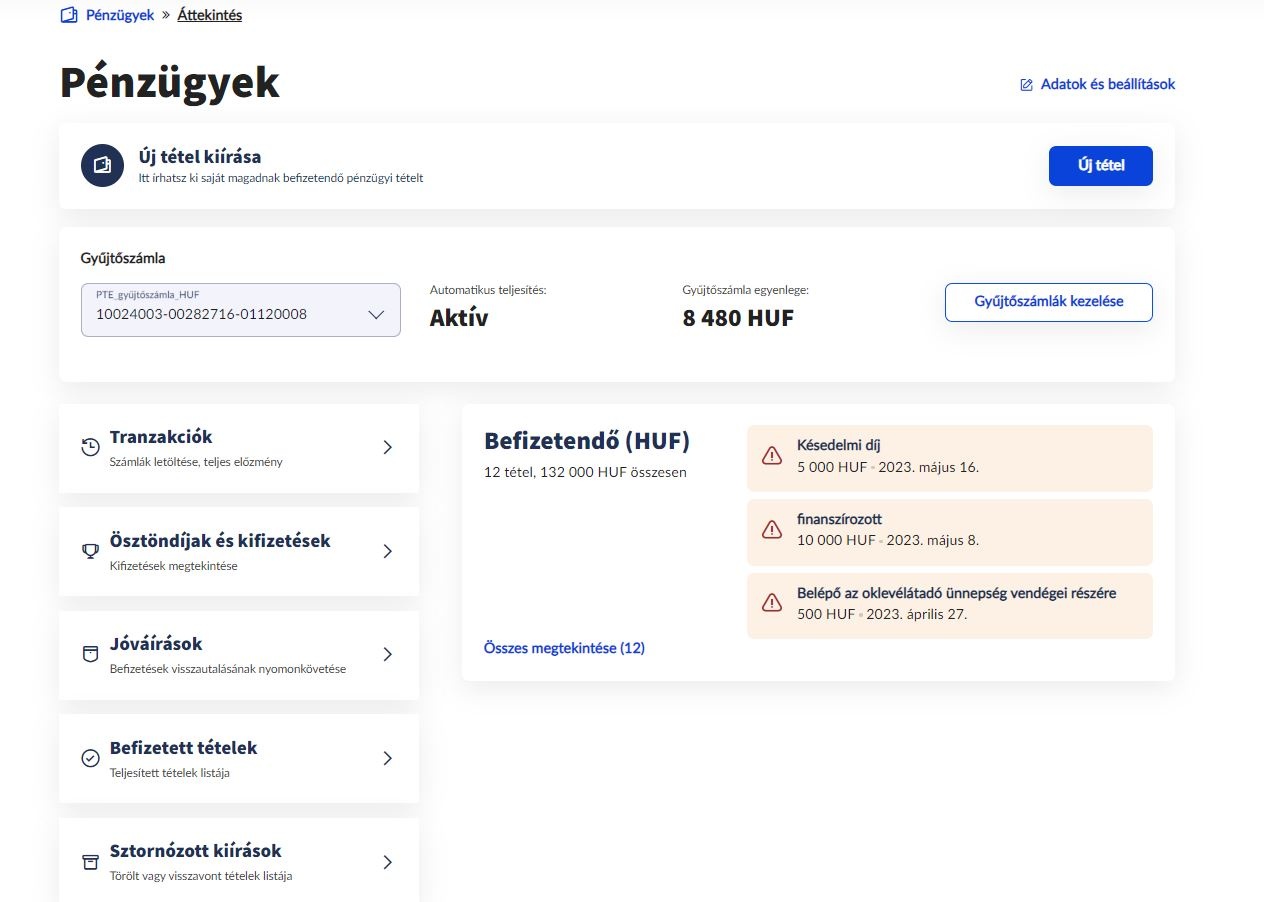Viewport: 1264px width, 902px height.
Task: Click the trophy icon for Ösztöndíjak és kifizetések
Action: tap(90, 551)
